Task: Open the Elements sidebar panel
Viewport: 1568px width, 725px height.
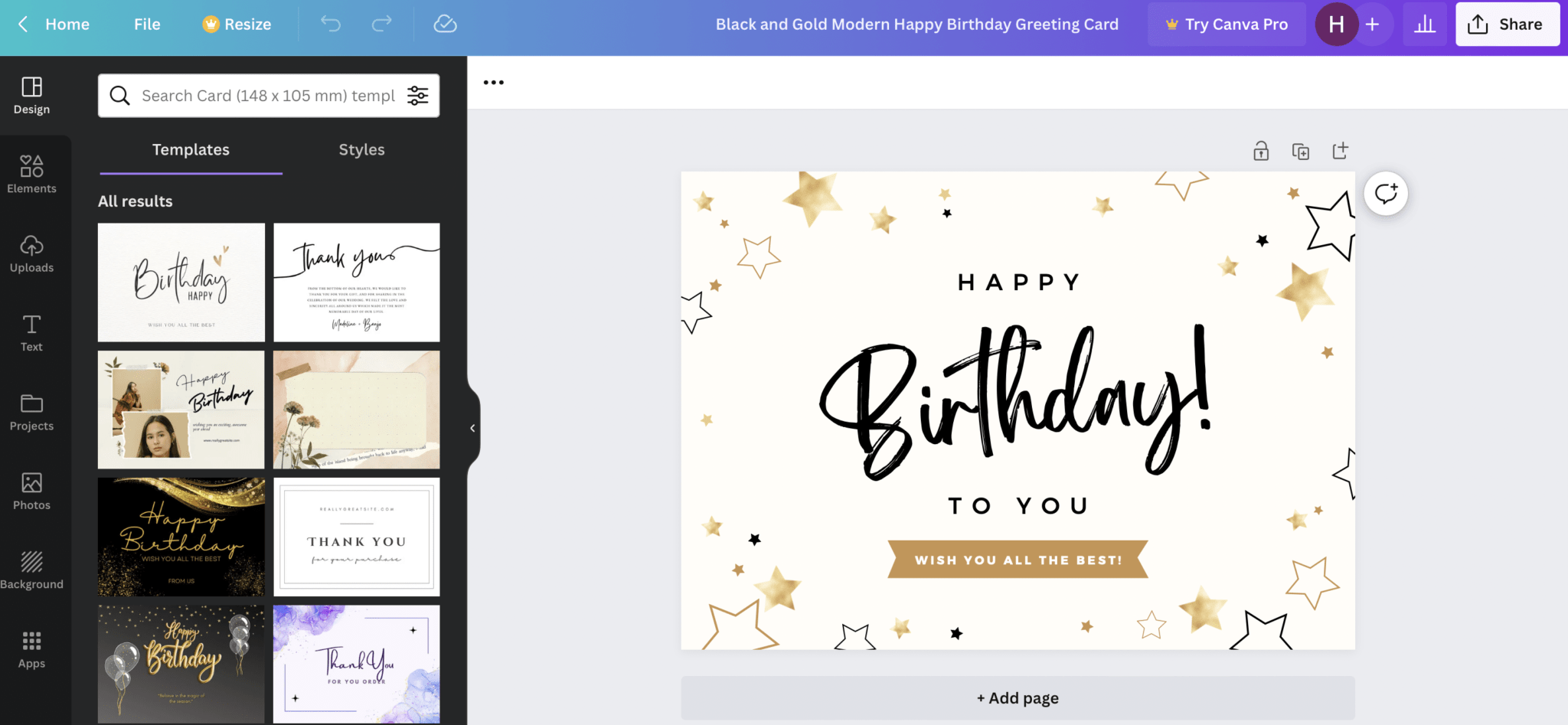Action: pyautogui.click(x=31, y=175)
